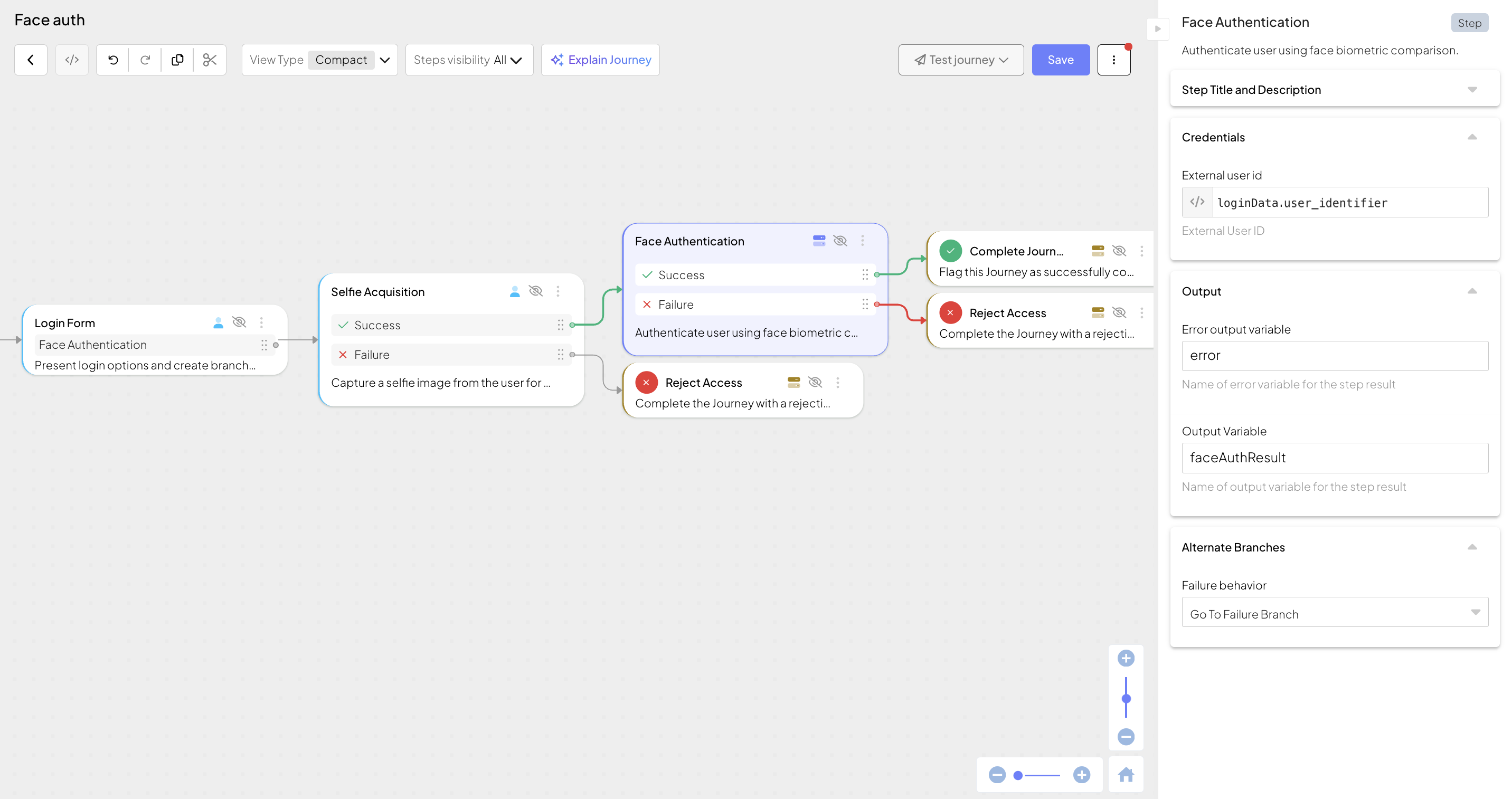Image resolution: width=1512 pixels, height=799 pixels.
Task: Click the back arrow button
Action: tap(31, 60)
